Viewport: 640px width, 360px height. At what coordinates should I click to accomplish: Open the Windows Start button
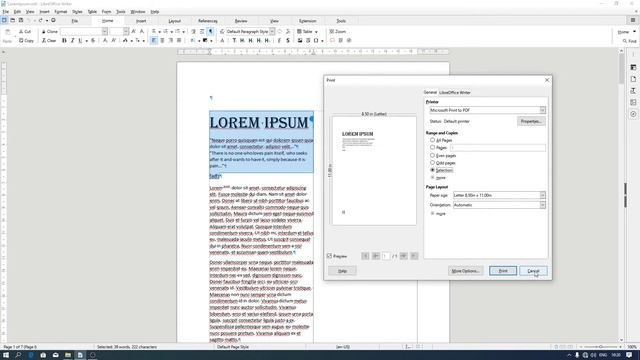tap(6, 355)
